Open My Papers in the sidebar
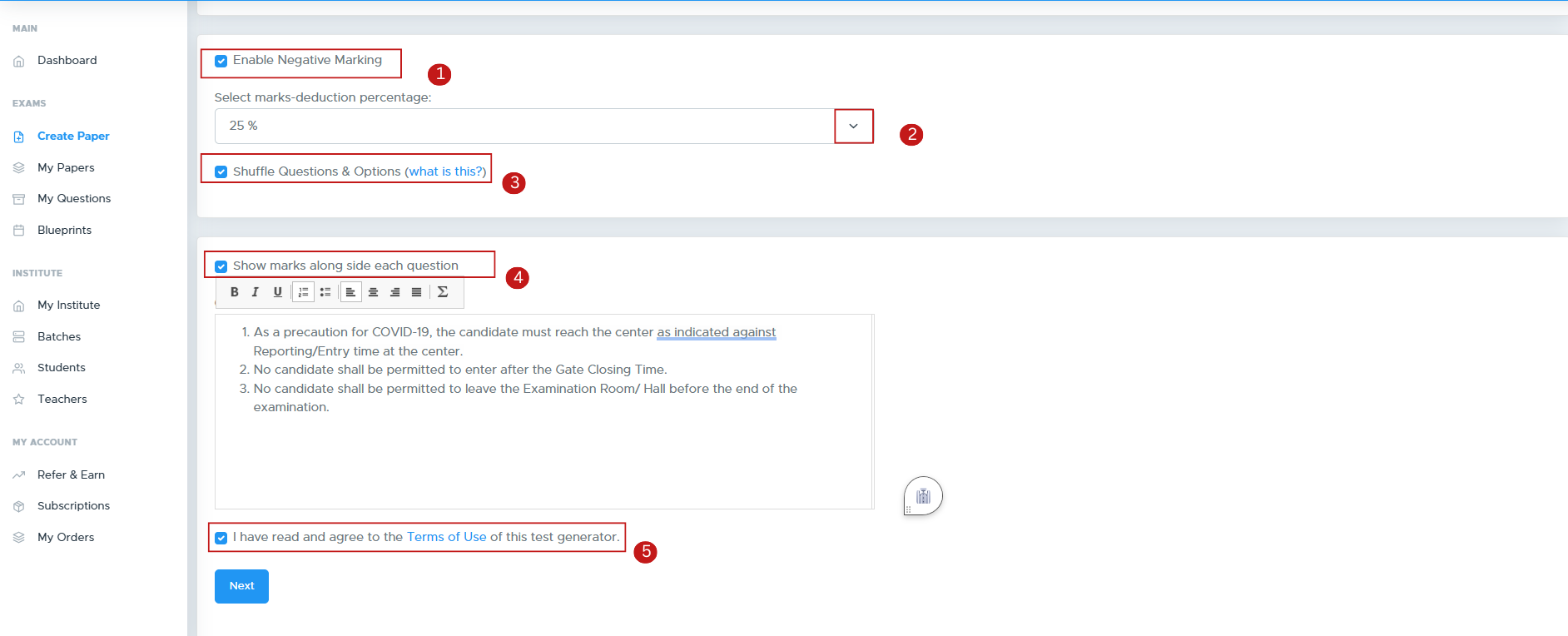The image size is (1568, 636). tap(66, 167)
